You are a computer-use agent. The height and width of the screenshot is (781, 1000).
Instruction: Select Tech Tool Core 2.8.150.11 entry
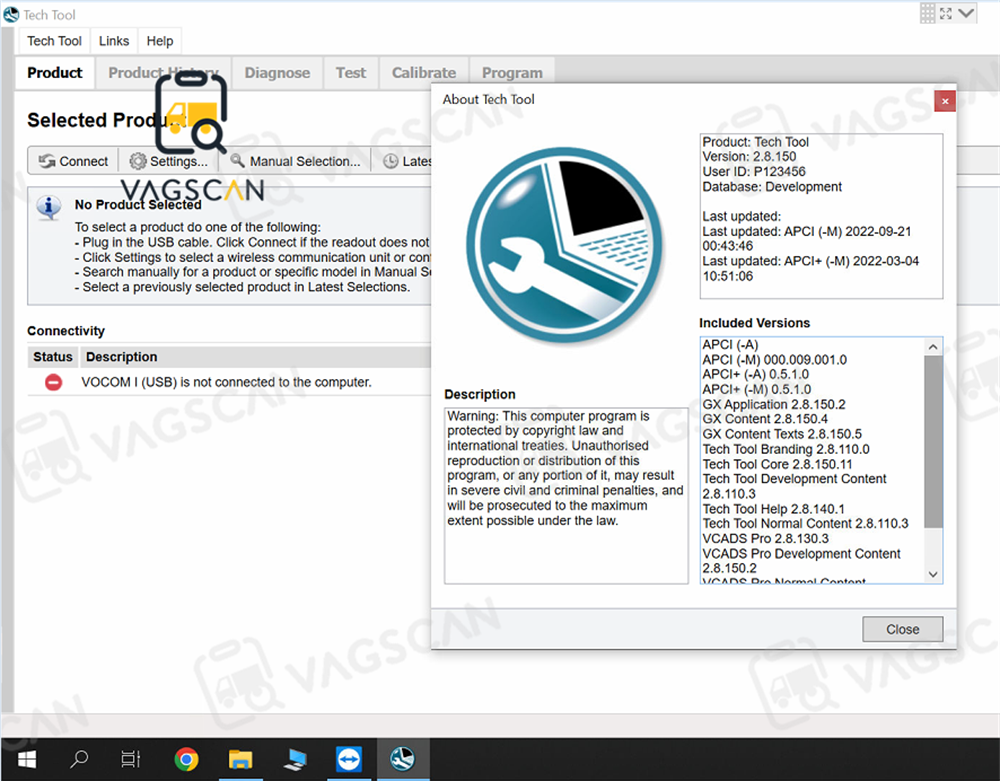pyautogui.click(x=777, y=465)
